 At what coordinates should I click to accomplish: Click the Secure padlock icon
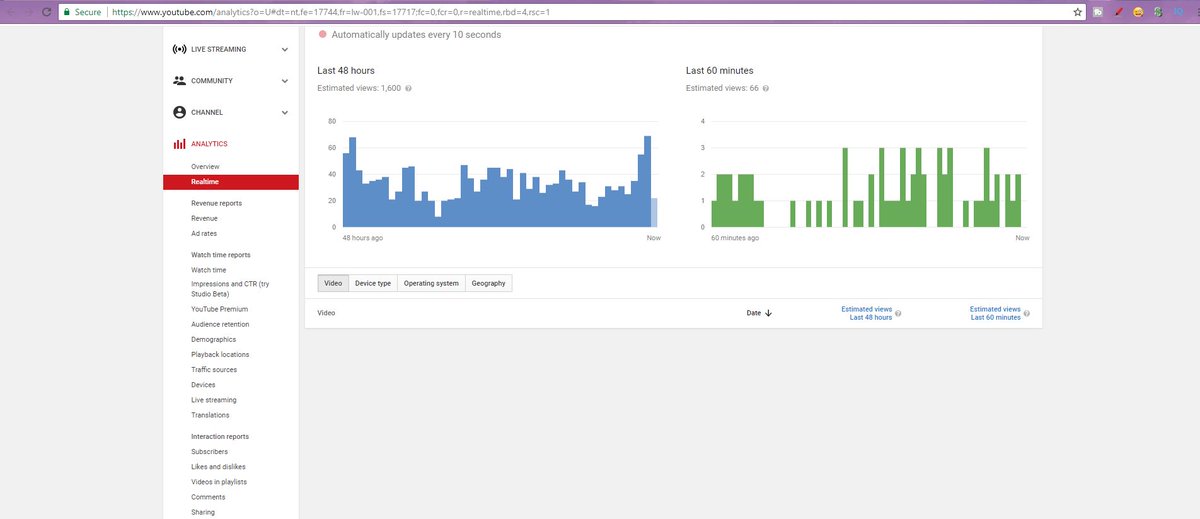(66, 12)
